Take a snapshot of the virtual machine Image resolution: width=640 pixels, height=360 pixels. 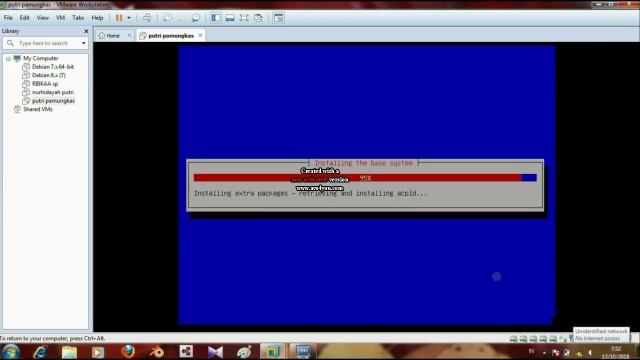click(167, 18)
